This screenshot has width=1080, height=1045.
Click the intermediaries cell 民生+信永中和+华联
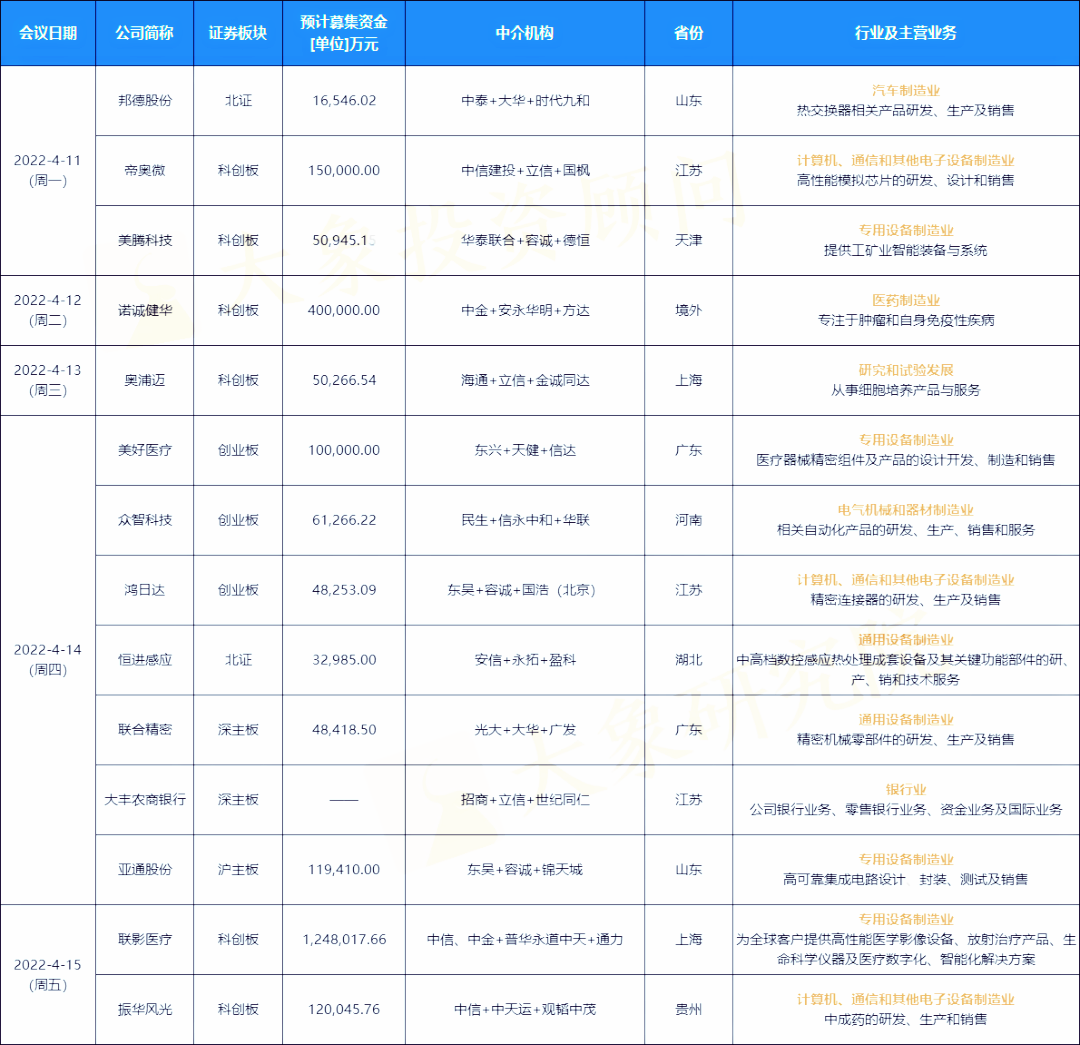525,520
